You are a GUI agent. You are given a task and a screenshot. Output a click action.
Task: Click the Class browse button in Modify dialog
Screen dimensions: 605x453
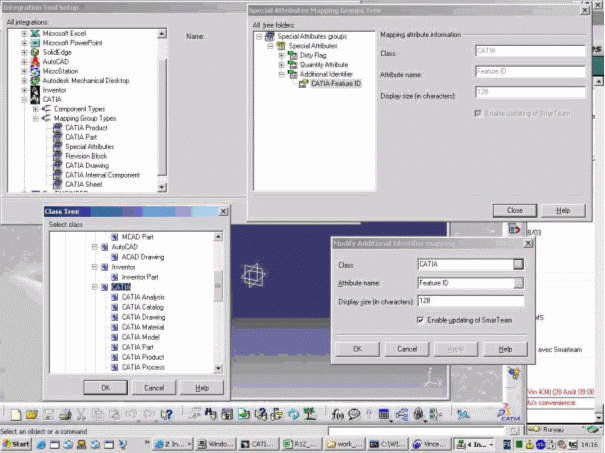pos(518,264)
